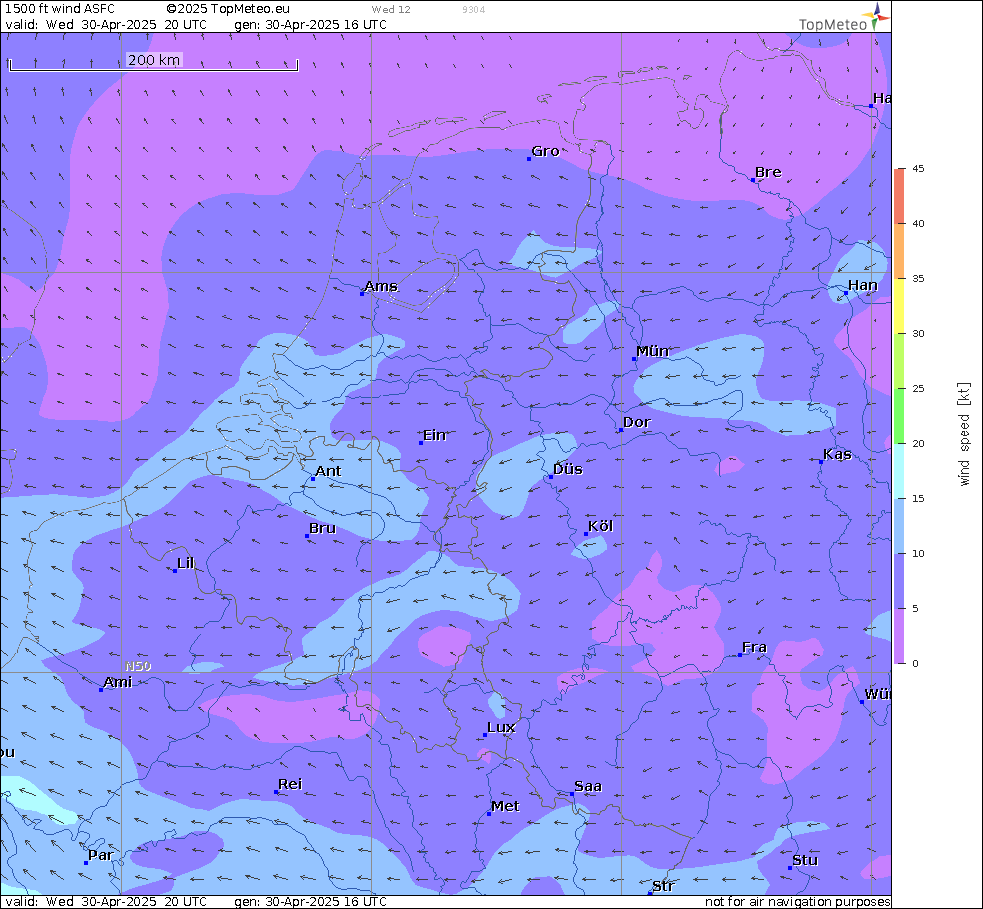Select the red 40–45 kt legend color
The height and width of the screenshot is (909, 983).
pos(899,196)
